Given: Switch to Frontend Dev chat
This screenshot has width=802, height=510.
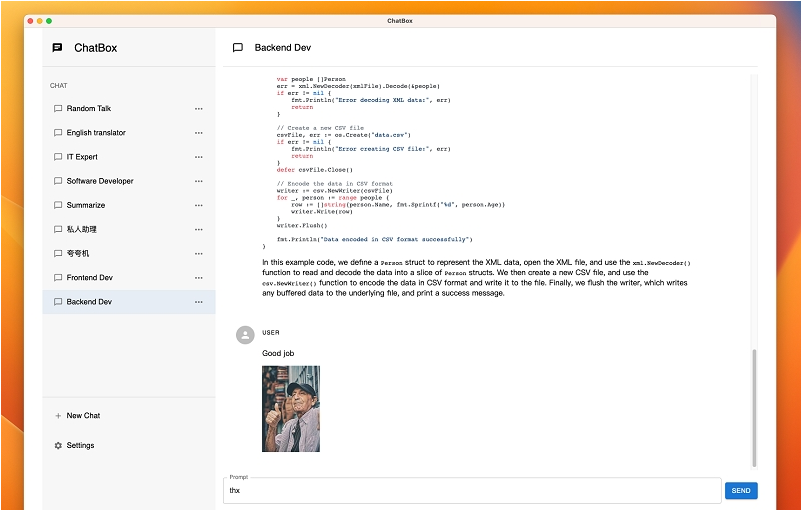Looking at the screenshot, I should coord(129,278).
